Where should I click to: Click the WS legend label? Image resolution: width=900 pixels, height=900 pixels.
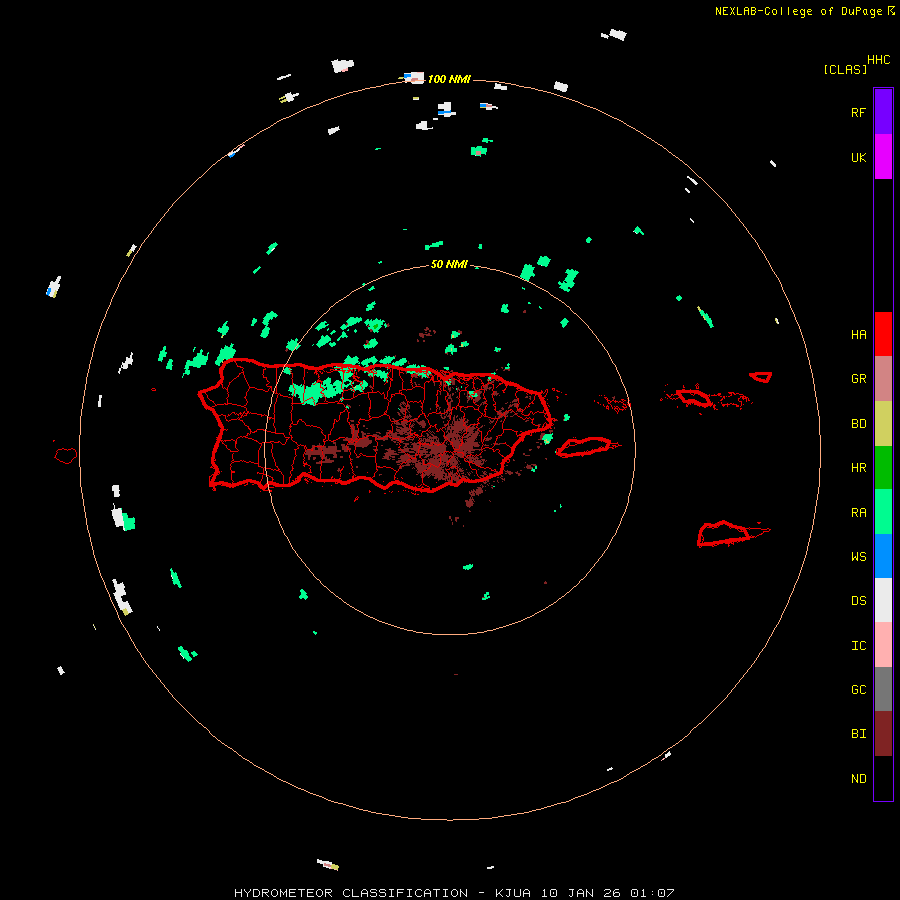(x=858, y=556)
